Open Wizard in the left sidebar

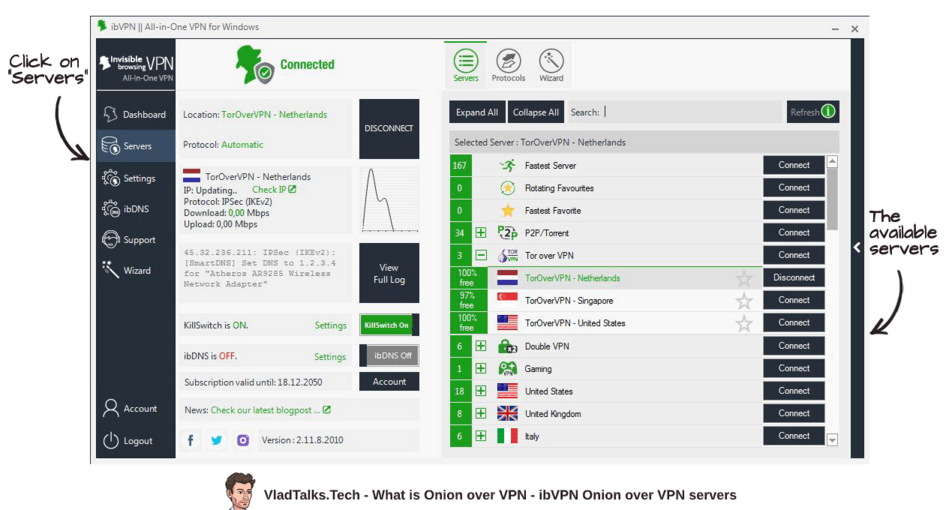[135, 270]
